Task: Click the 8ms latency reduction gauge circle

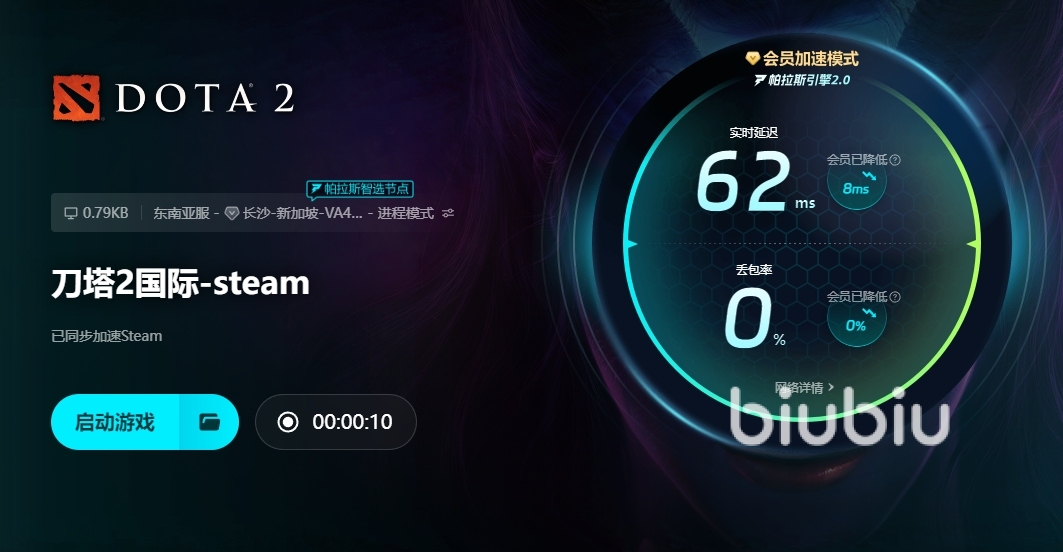Action: 856,182
